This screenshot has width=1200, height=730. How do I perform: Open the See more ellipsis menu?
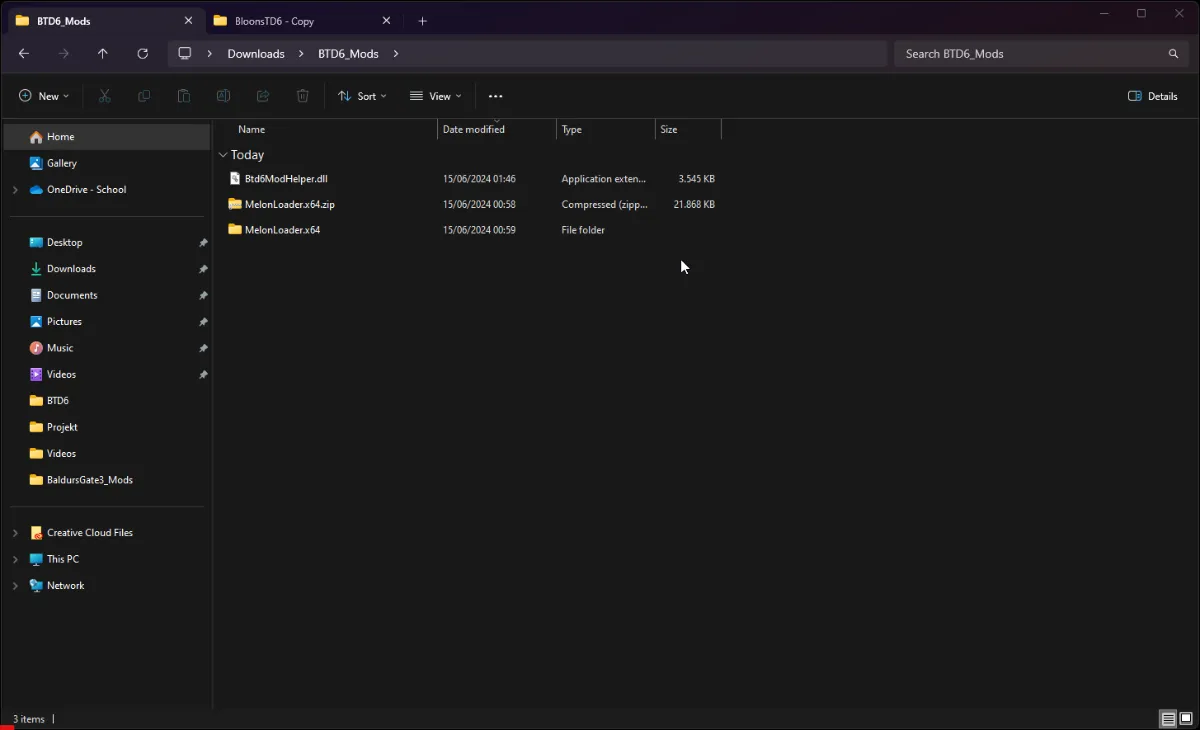(x=495, y=95)
